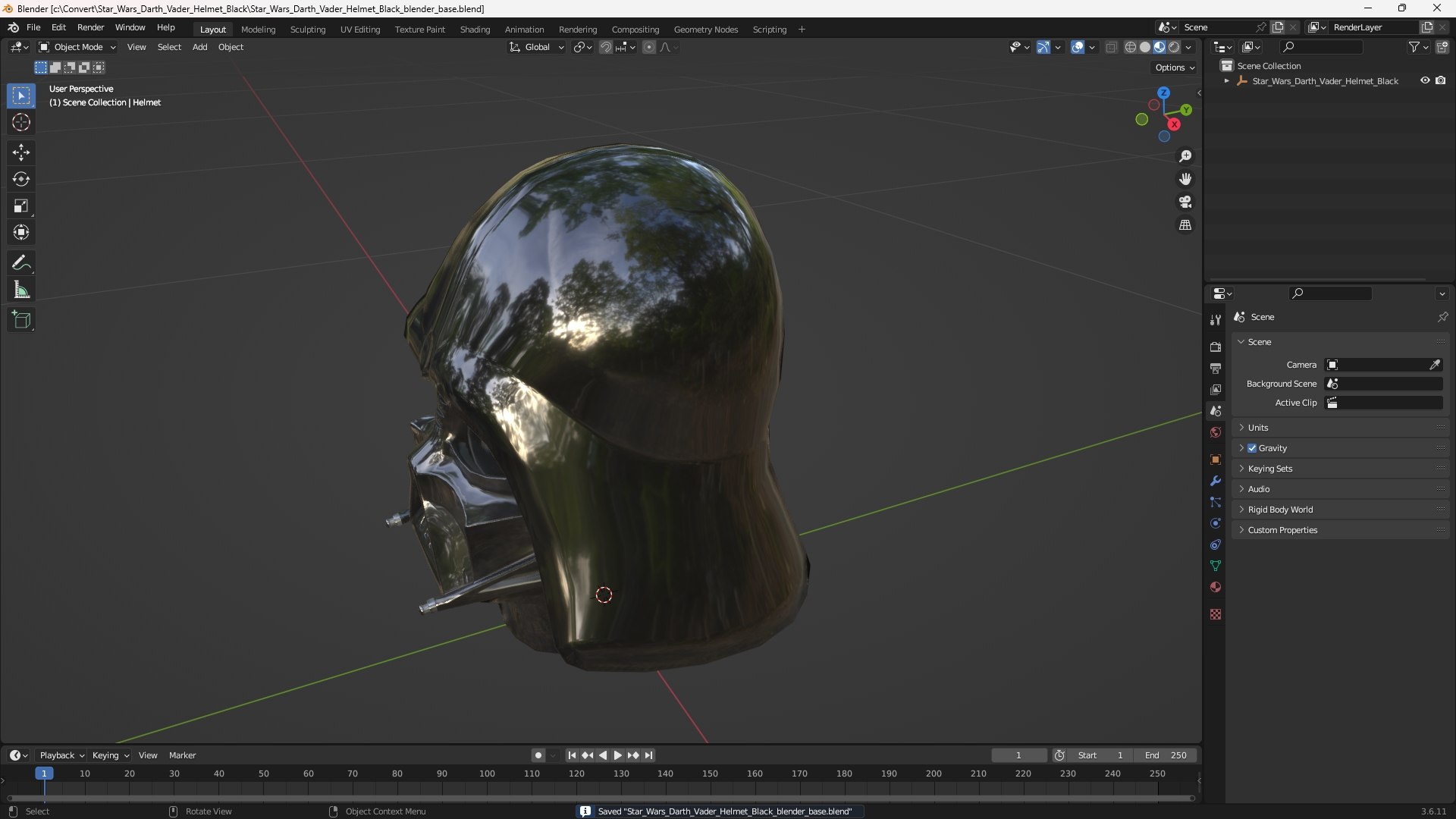Click the pan view hand icon
The image size is (1456, 819).
(x=1185, y=179)
